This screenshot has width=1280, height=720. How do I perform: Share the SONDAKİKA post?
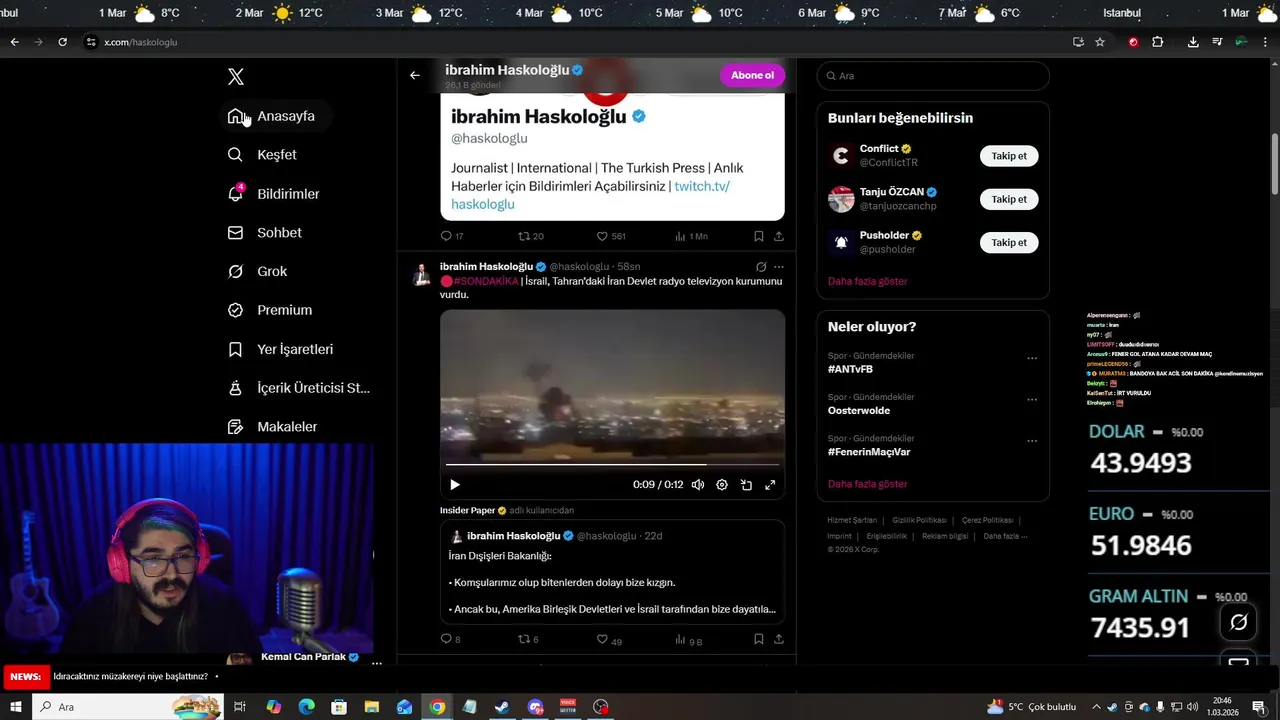pos(778,639)
